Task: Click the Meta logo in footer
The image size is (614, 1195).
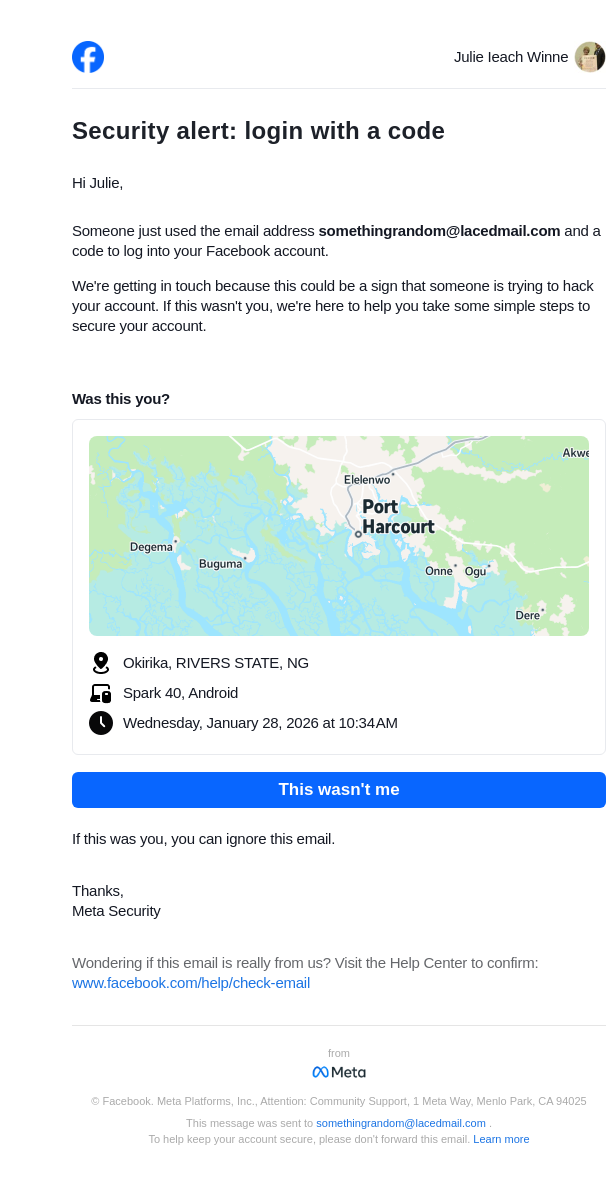Action: coord(339,1072)
